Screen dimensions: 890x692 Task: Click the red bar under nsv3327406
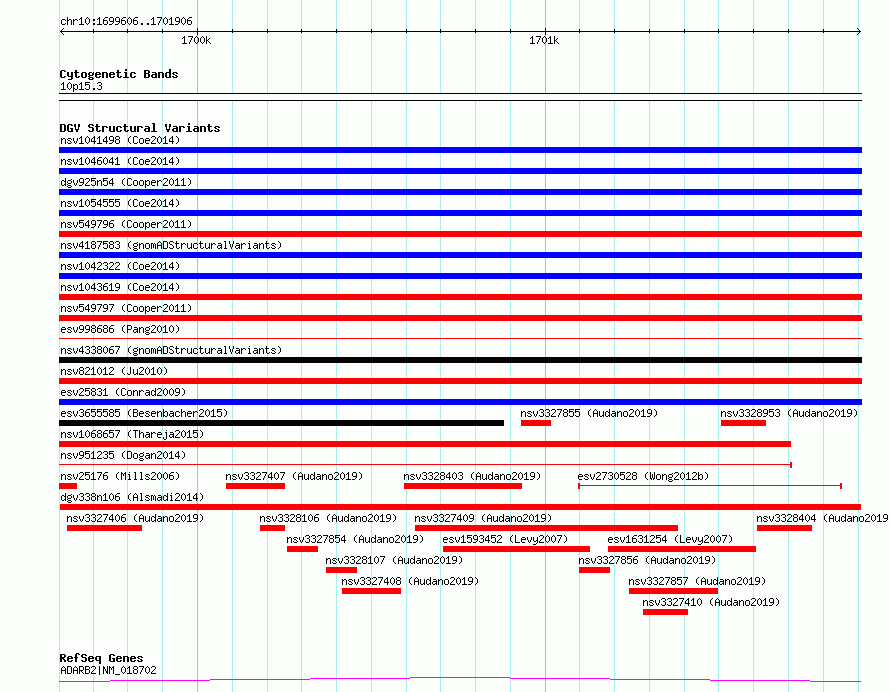[104, 528]
